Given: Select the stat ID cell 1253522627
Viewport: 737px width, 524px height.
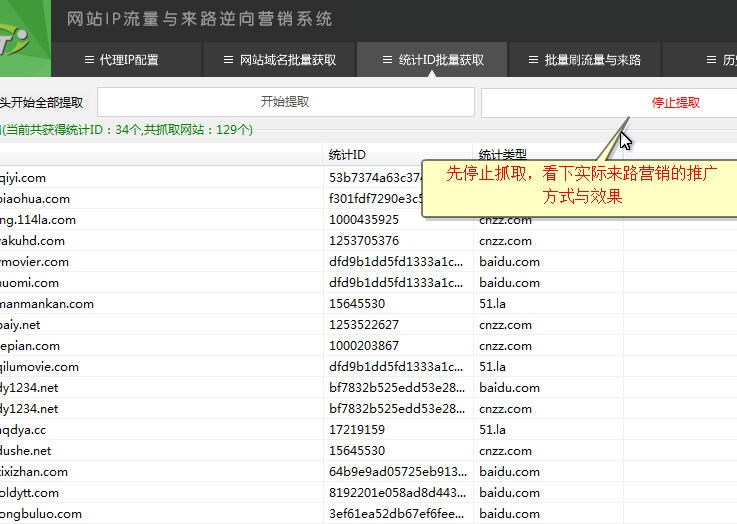Looking at the screenshot, I should [x=364, y=325].
